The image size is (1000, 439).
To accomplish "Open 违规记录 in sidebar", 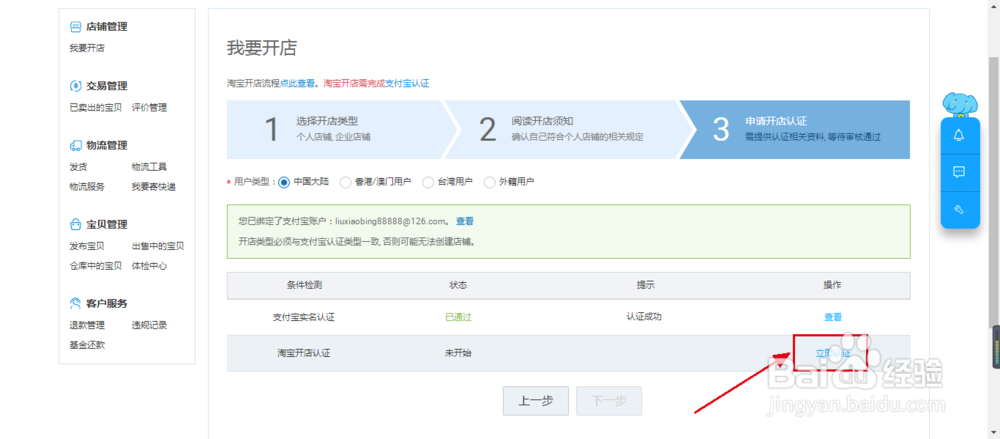I will [x=149, y=325].
